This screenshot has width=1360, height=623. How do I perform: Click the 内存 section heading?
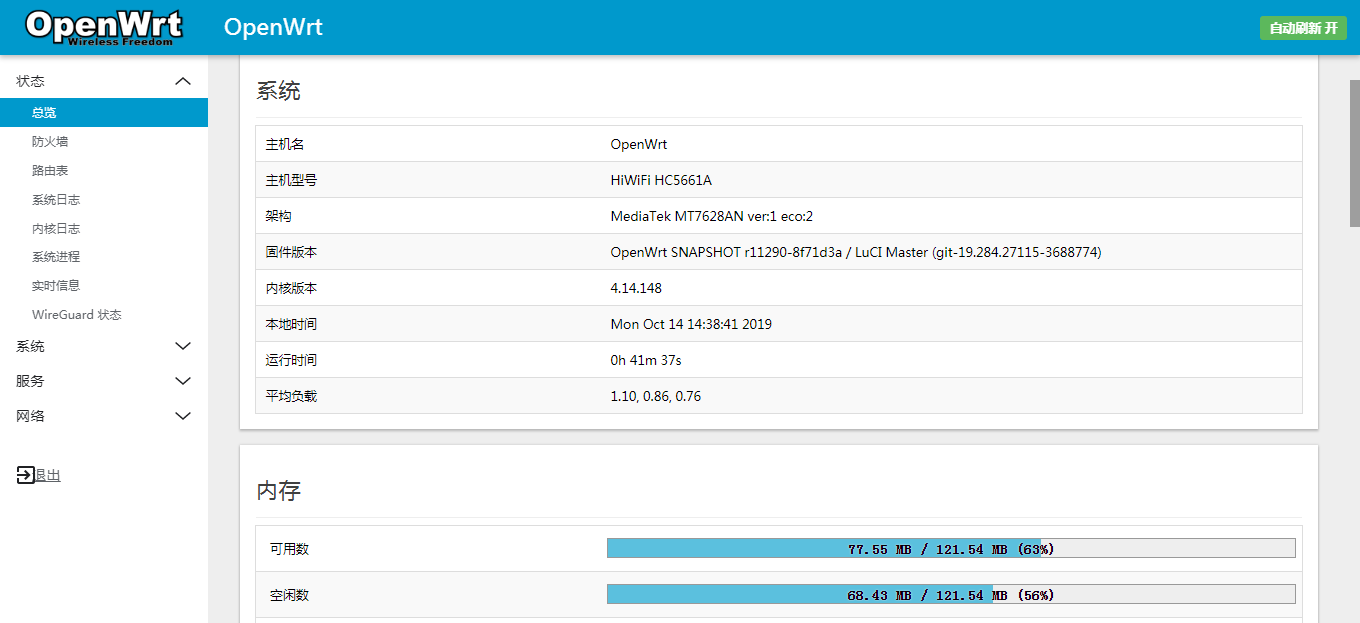(x=278, y=491)
